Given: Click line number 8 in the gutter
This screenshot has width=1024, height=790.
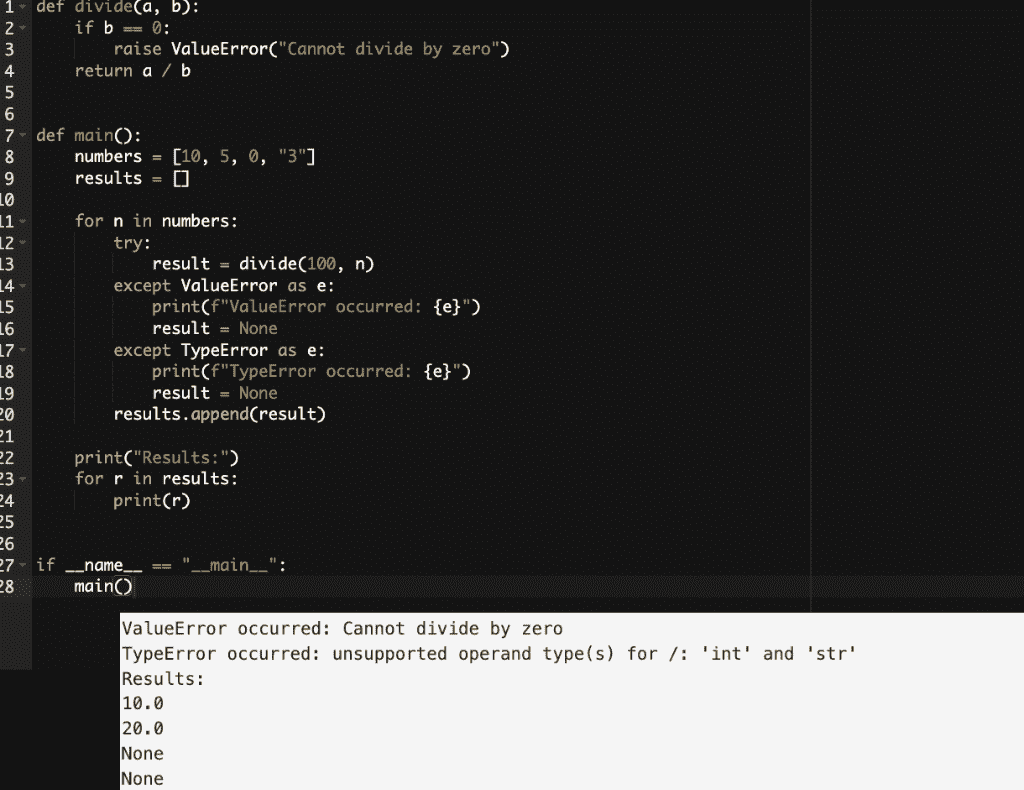Looking at the screenshot, I should (9, 157).
